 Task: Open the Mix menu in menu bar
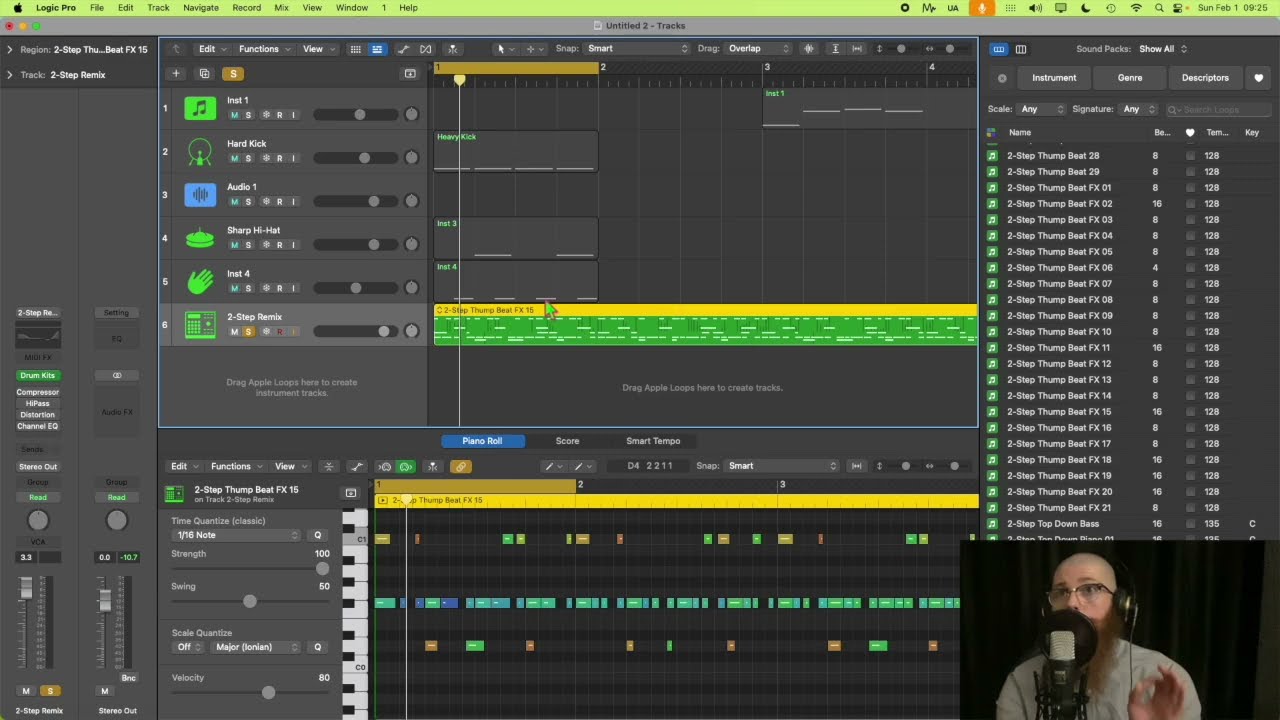281,8
